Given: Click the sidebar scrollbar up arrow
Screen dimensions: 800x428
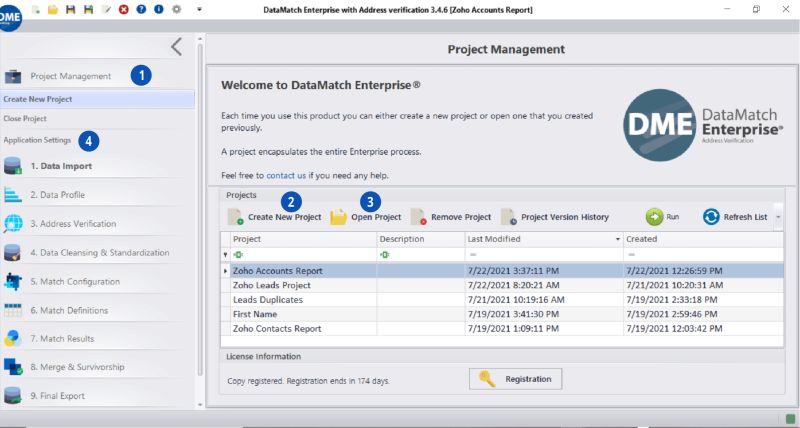Looking at the screenshot, I should pyautogui.click(x=199, y=39).
